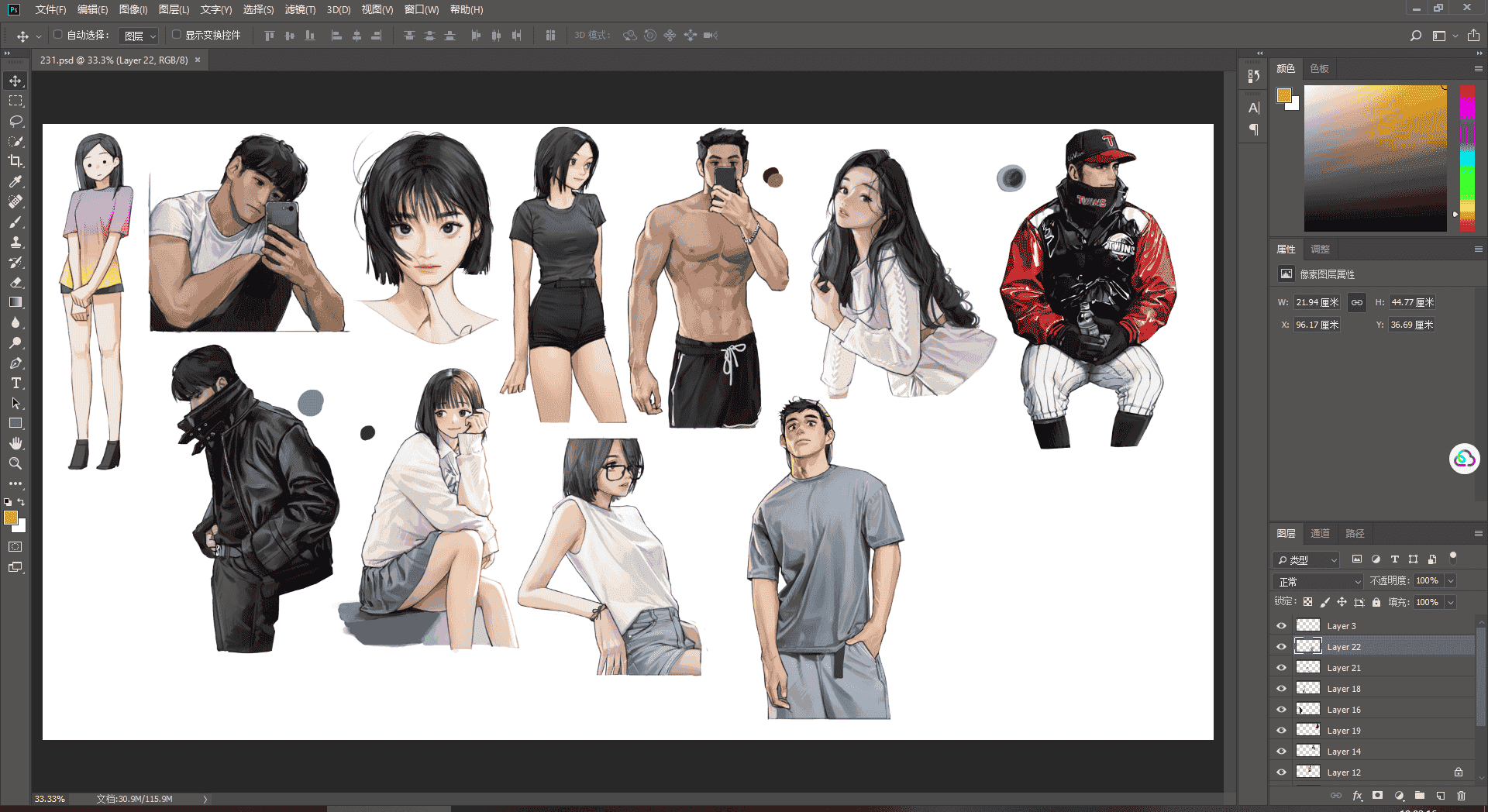Screen dimensions: 1488x812
Task: Select the Eyedropper tool
Action: tap(15, 181)
